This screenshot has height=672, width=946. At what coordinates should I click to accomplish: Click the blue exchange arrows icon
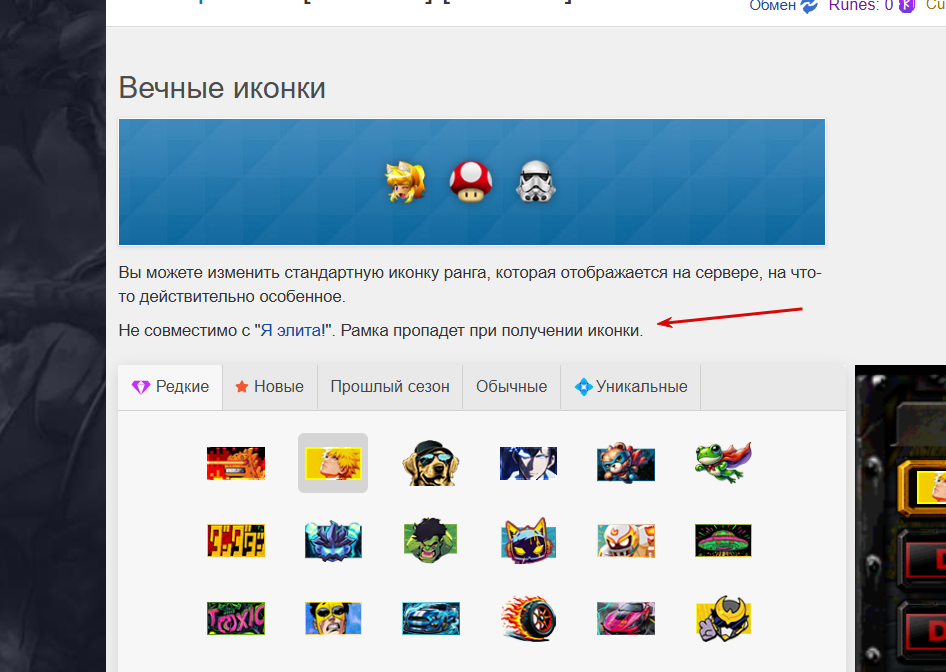pyautogui.click(x=809, y=6)
